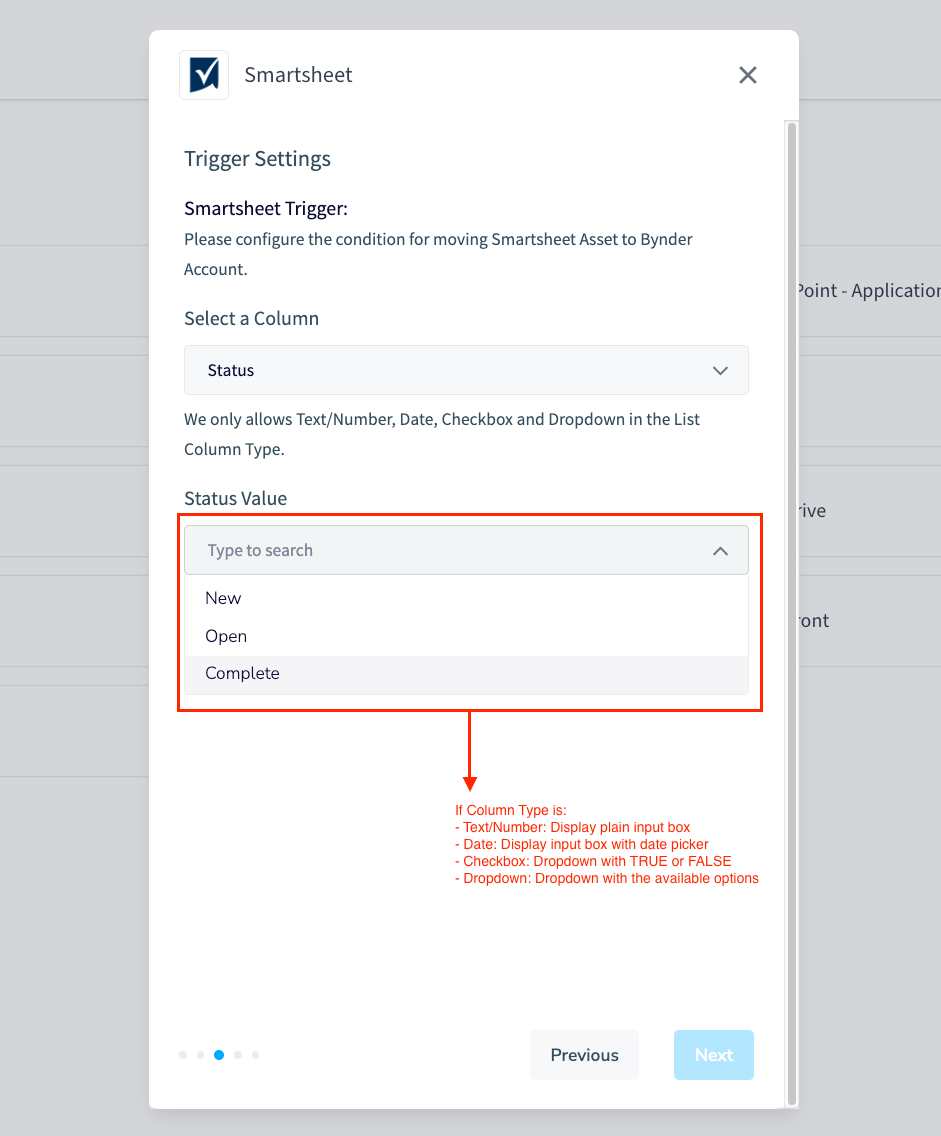The width and height of the screenshot is (941, 1136).
Task: Click the Next button
Action: click(713, 1054)
